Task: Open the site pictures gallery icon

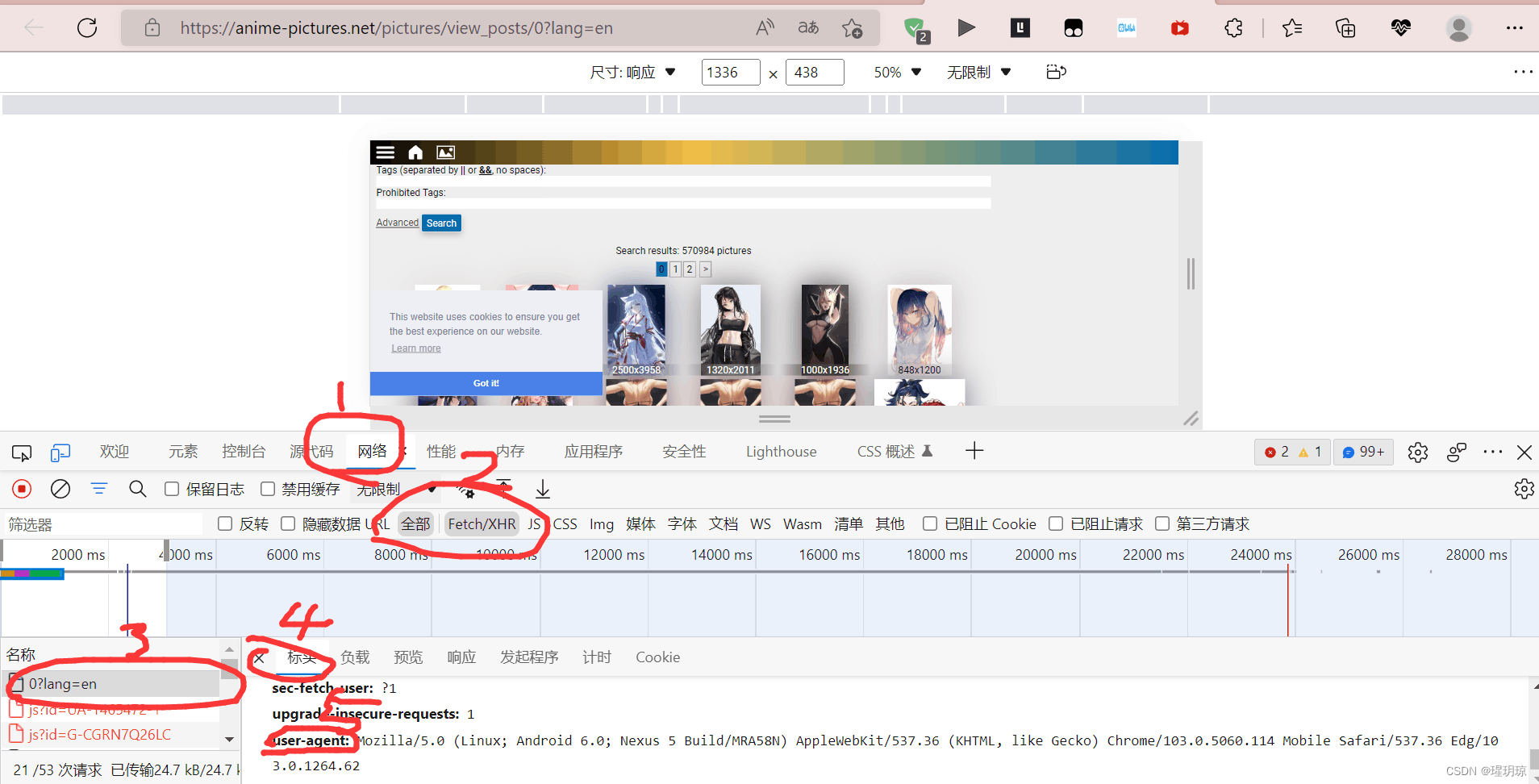Action: (445, 152)
